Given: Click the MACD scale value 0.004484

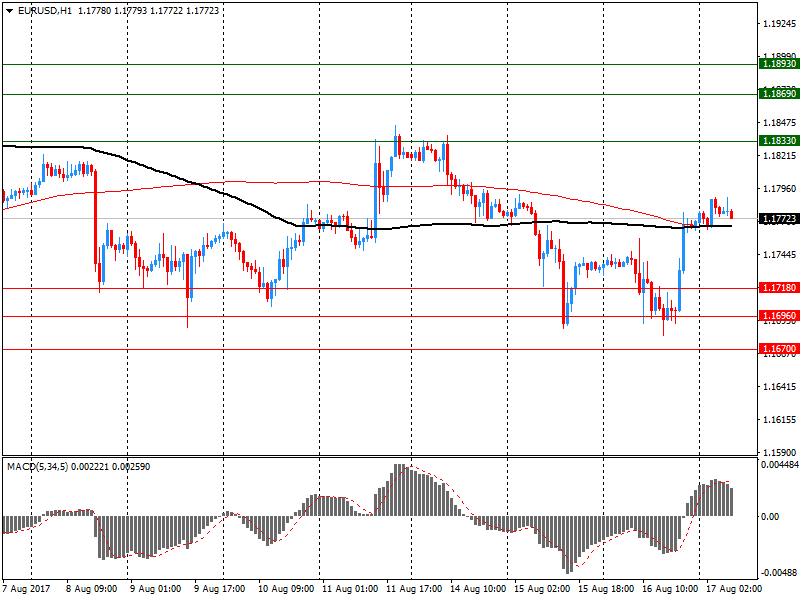Looking at the screenshot, I should click(x=780, y=465).
